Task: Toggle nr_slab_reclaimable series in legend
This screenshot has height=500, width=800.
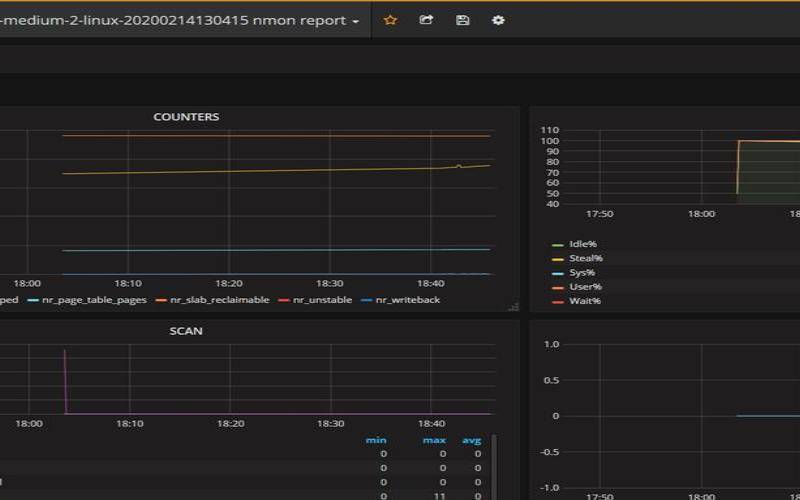Action: pos(220,300)
